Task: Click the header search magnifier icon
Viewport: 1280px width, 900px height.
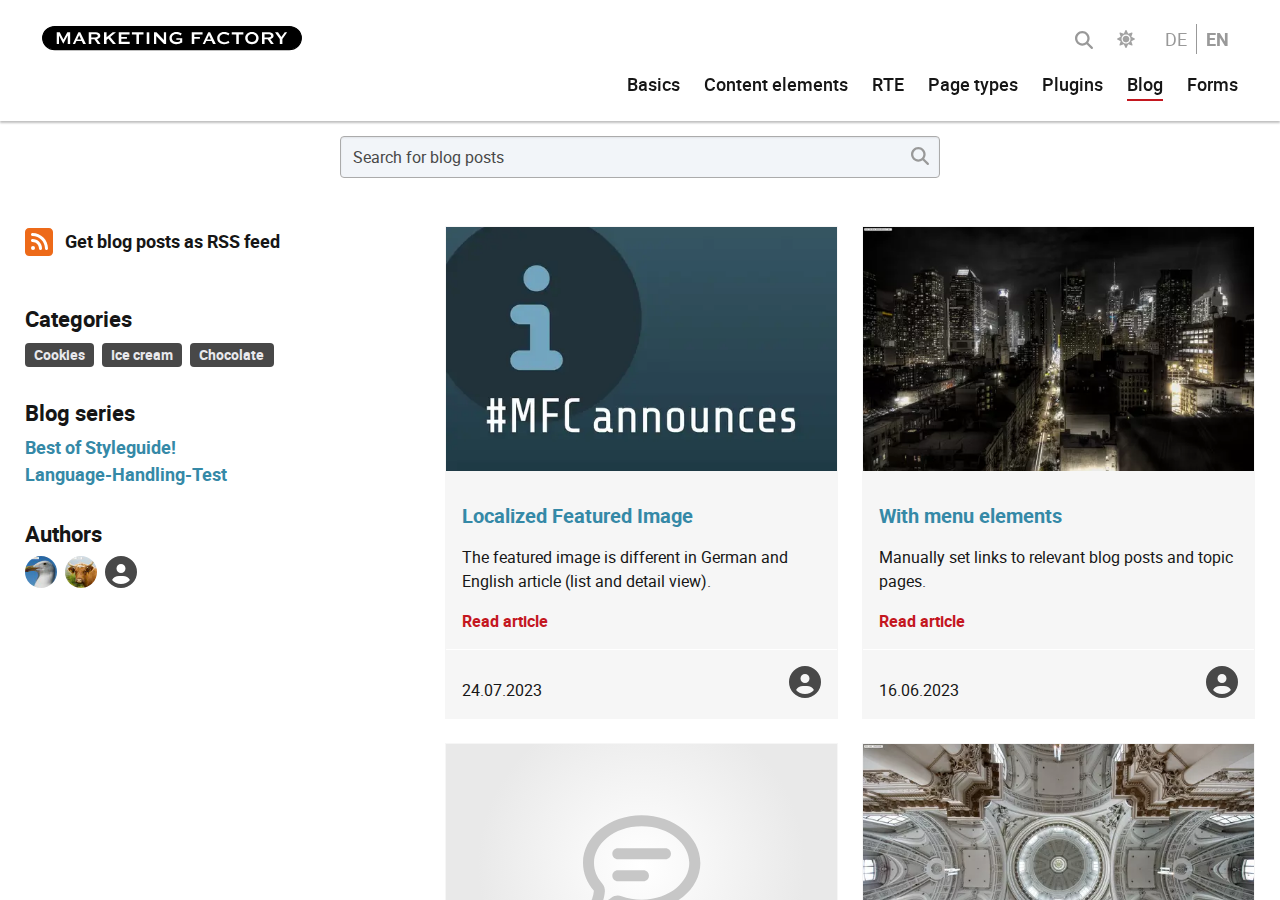Action: coord(1084,40)
